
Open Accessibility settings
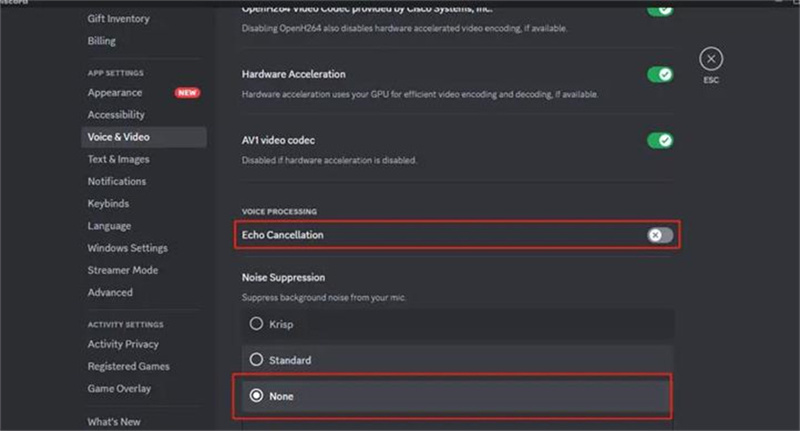[116, 115]
